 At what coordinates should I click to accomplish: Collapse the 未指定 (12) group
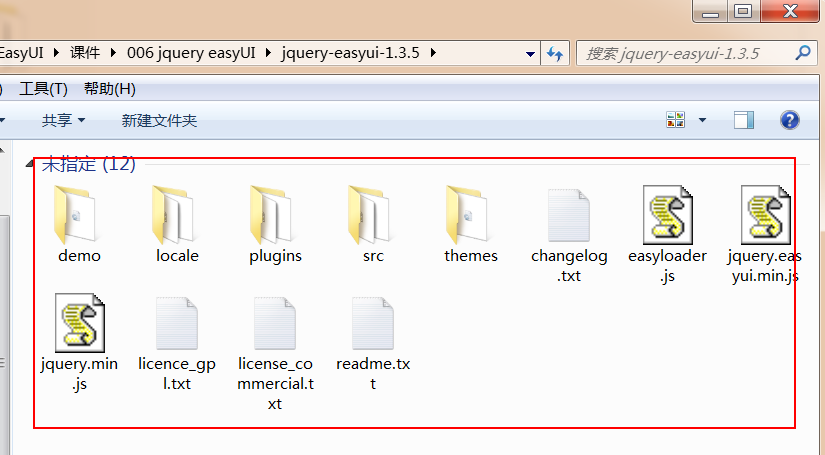30,164
